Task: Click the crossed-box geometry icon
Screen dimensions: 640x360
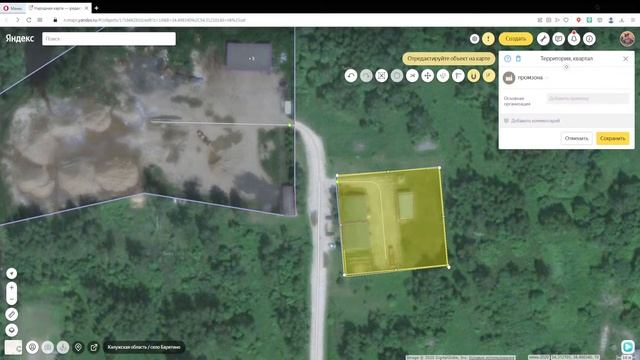Action: point(381,76)
